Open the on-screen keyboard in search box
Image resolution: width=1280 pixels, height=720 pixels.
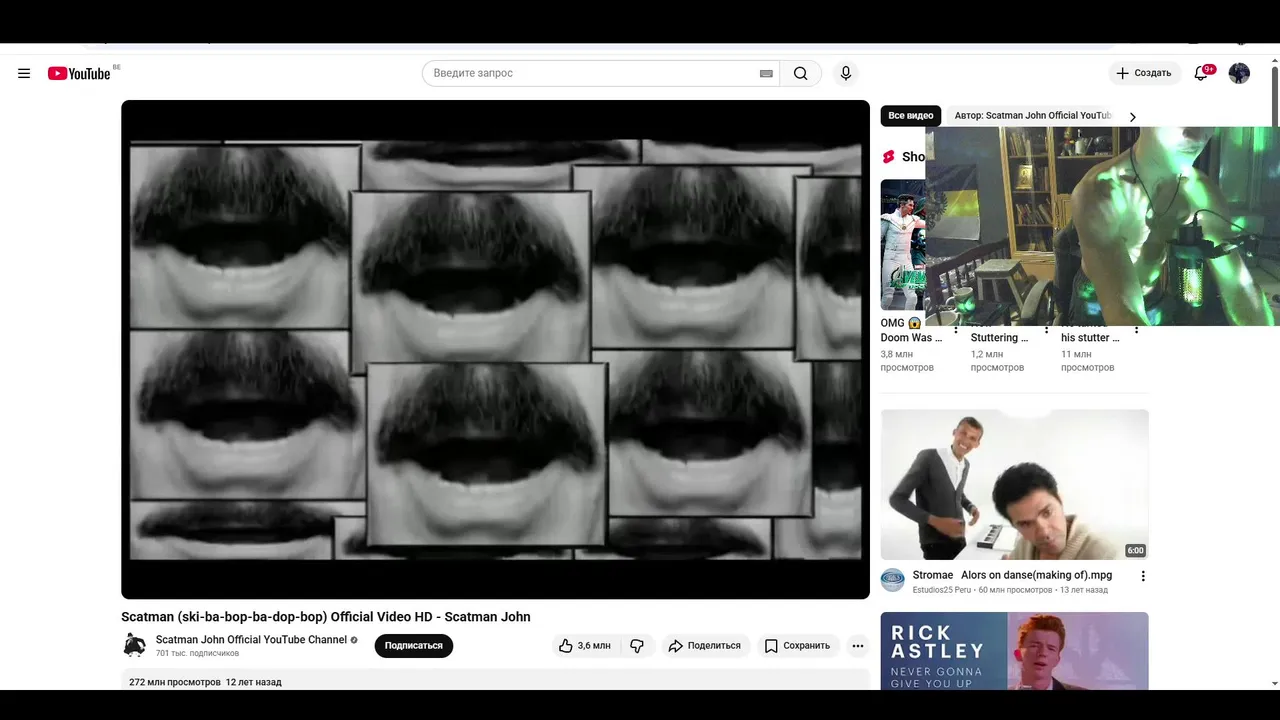point(766,73)
